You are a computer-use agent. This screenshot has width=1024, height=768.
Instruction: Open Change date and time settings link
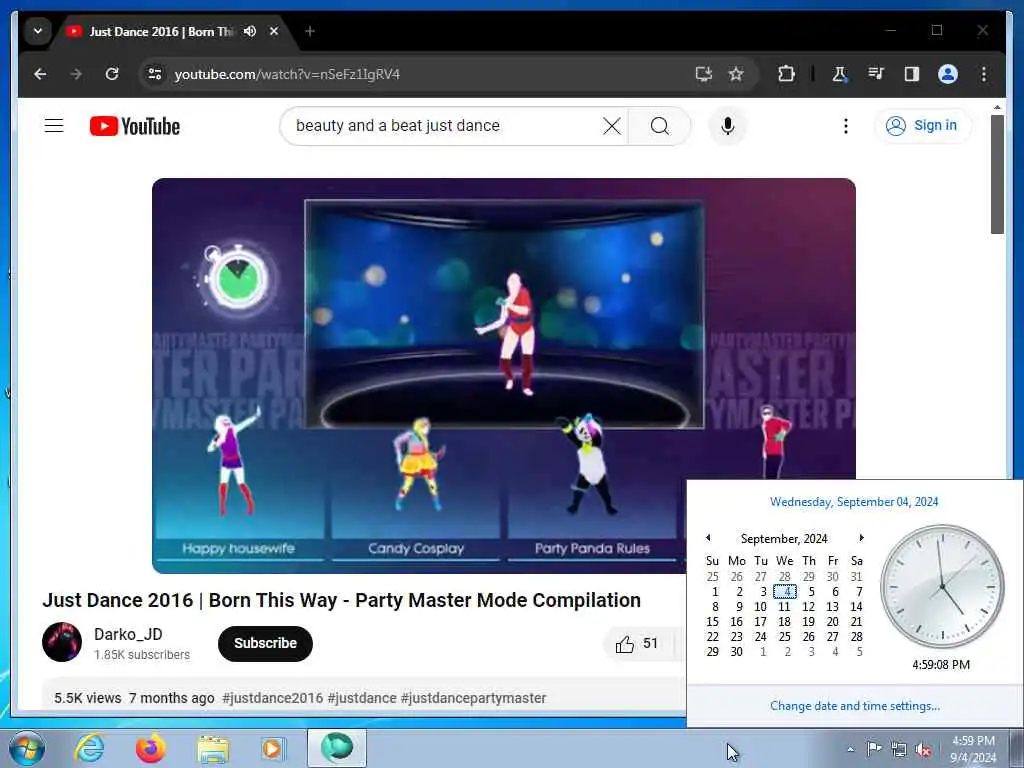click(855, 706)
